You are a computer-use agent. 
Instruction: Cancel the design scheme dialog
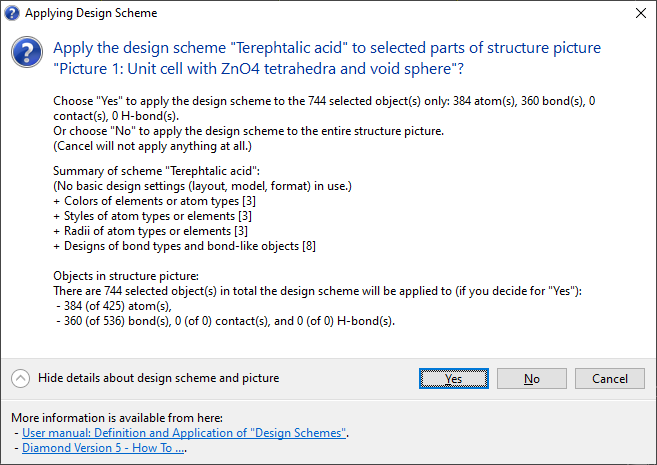pyautogui.click(x=609, y=379)
